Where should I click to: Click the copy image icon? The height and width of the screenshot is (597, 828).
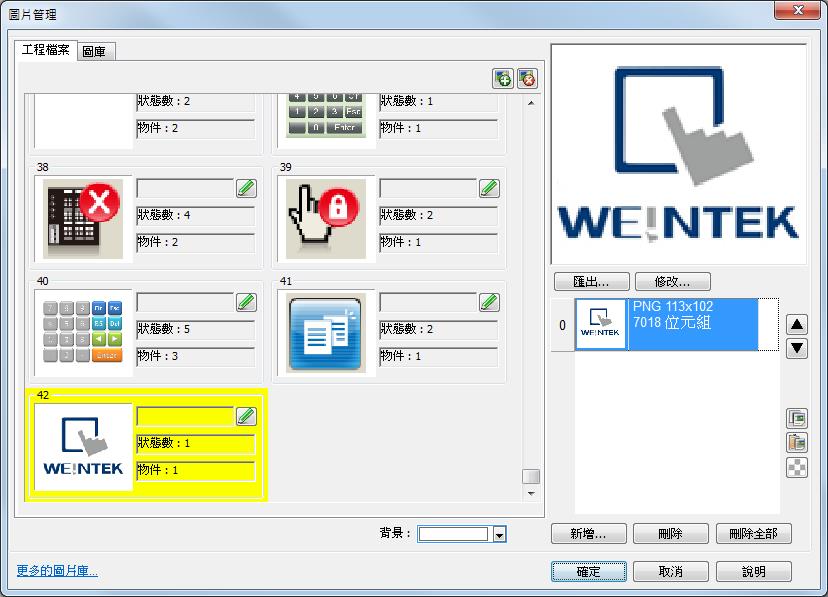tap(796, 419)
